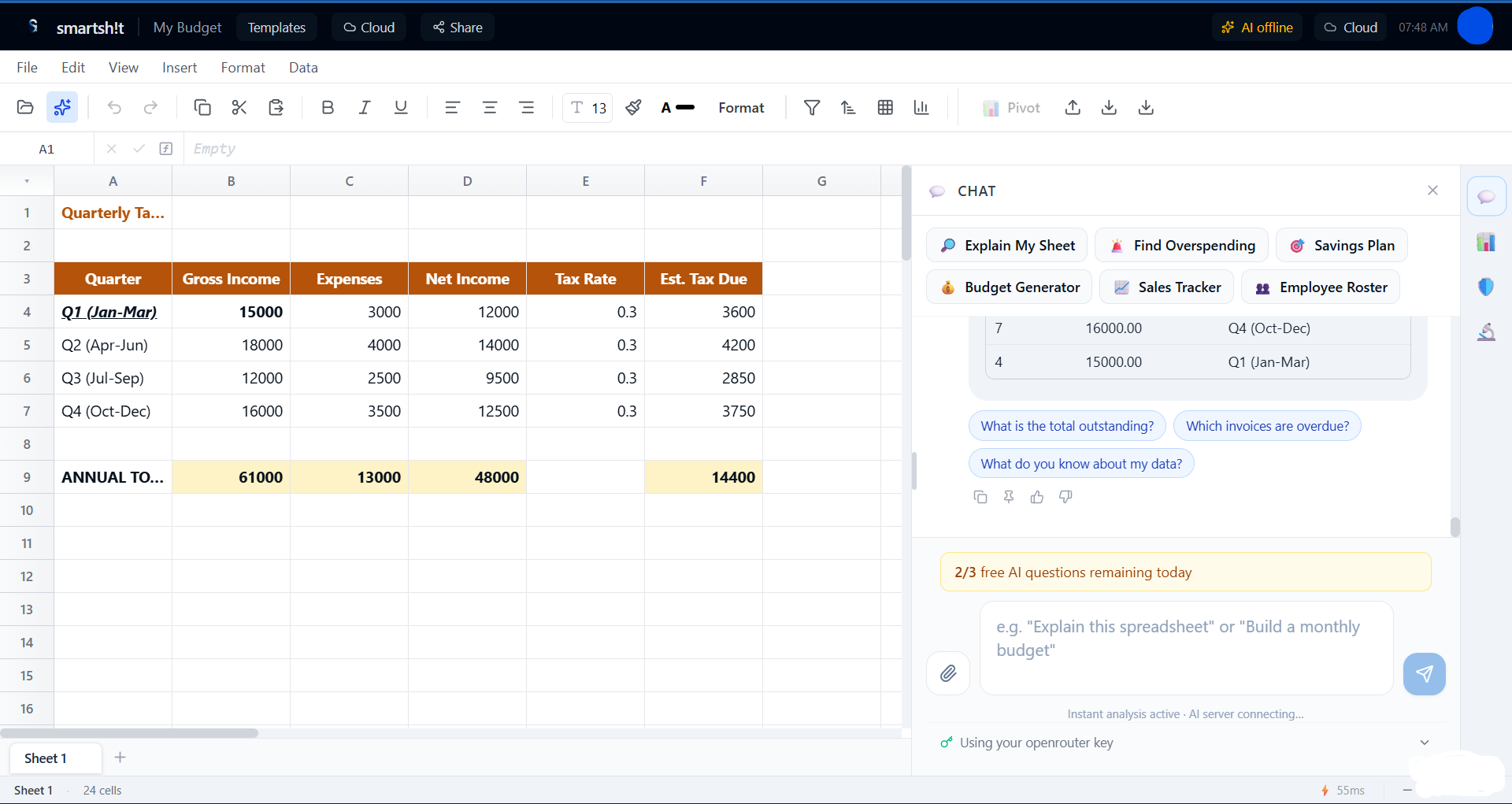
Task: Click the redo arrow icon
Action: click(x=150, y=108)
